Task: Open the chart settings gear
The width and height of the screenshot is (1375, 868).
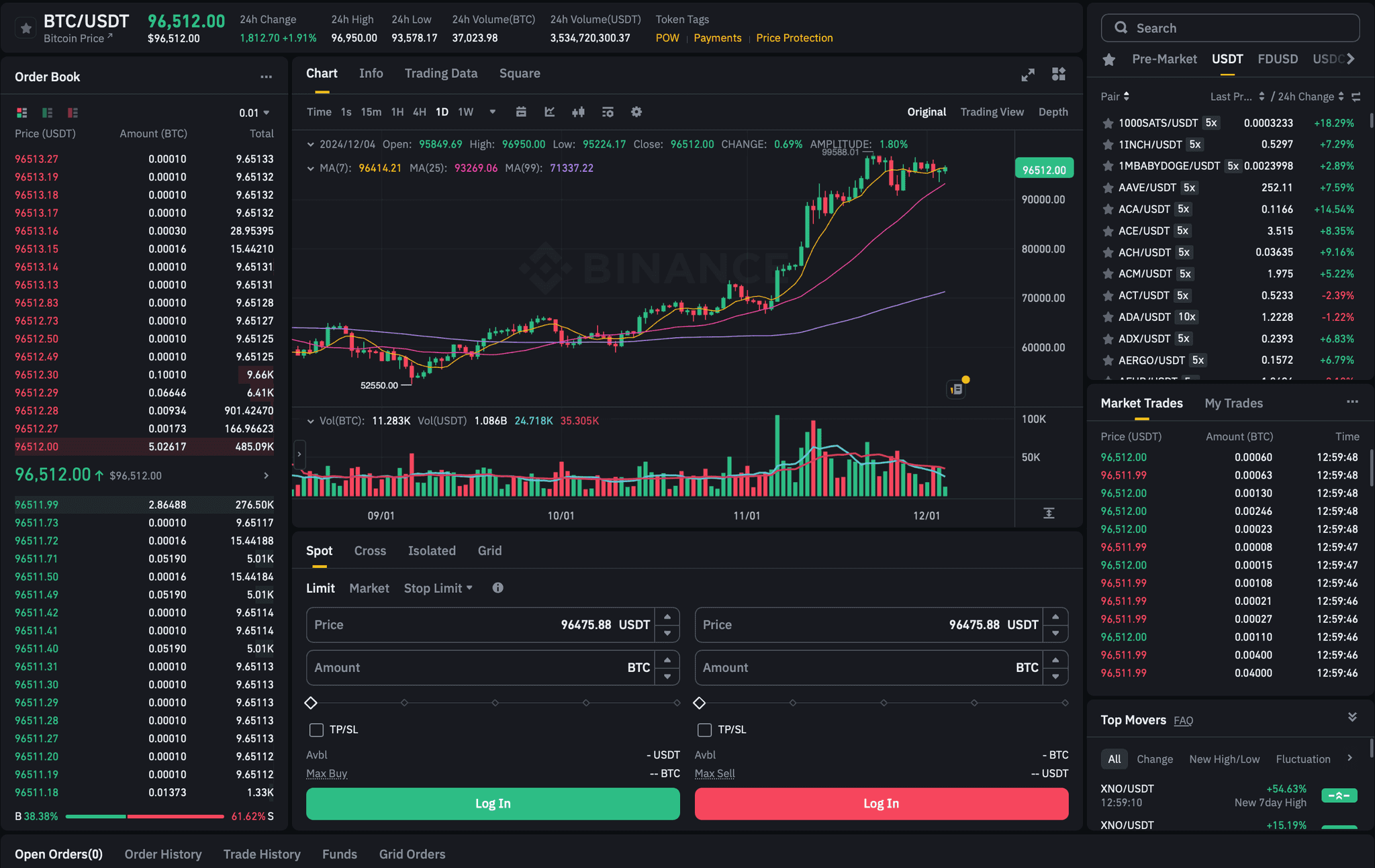Action: click(x=636, y=112)
